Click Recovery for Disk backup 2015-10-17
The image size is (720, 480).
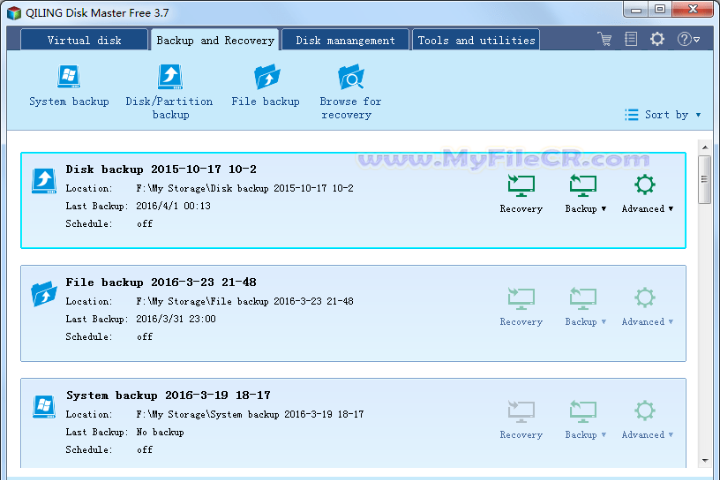coord(521,193)
